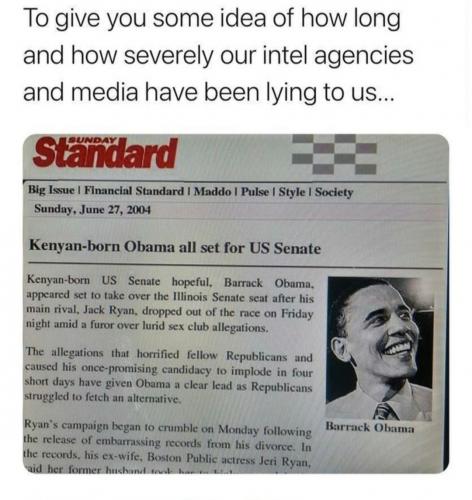Open the Big Issue section
This screenshot has width=472, height=500.
click(52, 190)
